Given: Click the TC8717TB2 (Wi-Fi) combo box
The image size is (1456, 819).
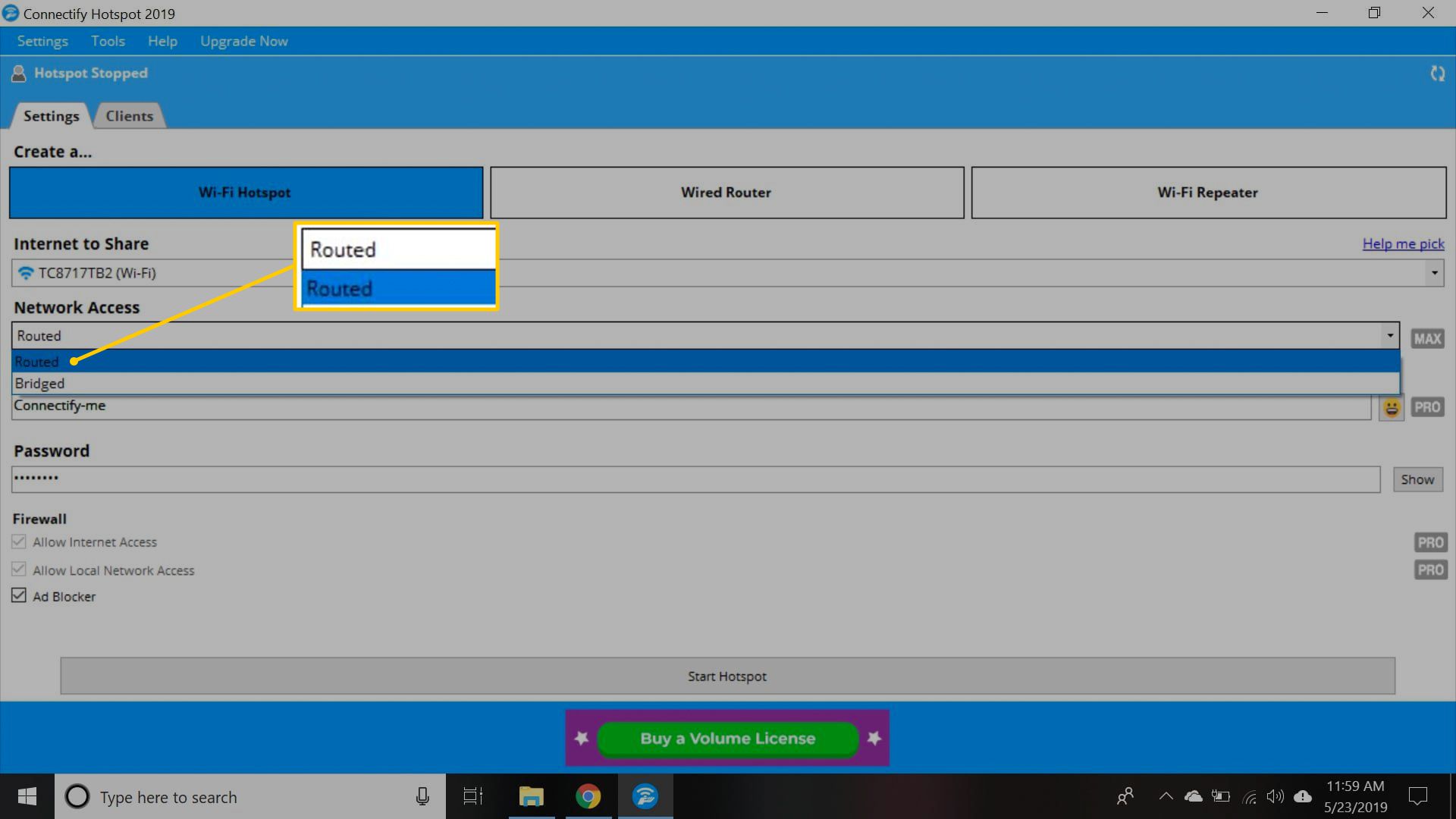Looking at the screenshot, I should pyautogui.click(x=727, y=273).
